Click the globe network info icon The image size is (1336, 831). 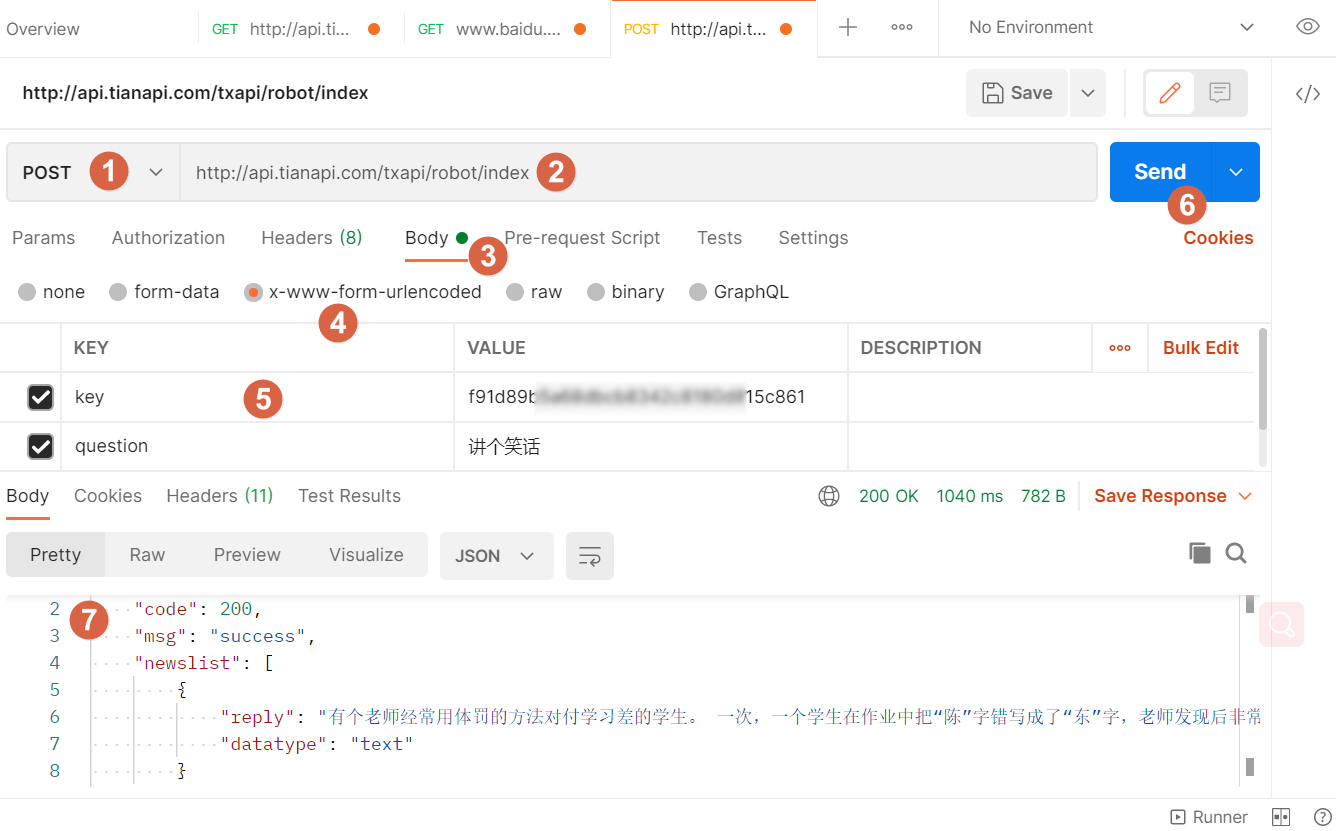point(829,496)
